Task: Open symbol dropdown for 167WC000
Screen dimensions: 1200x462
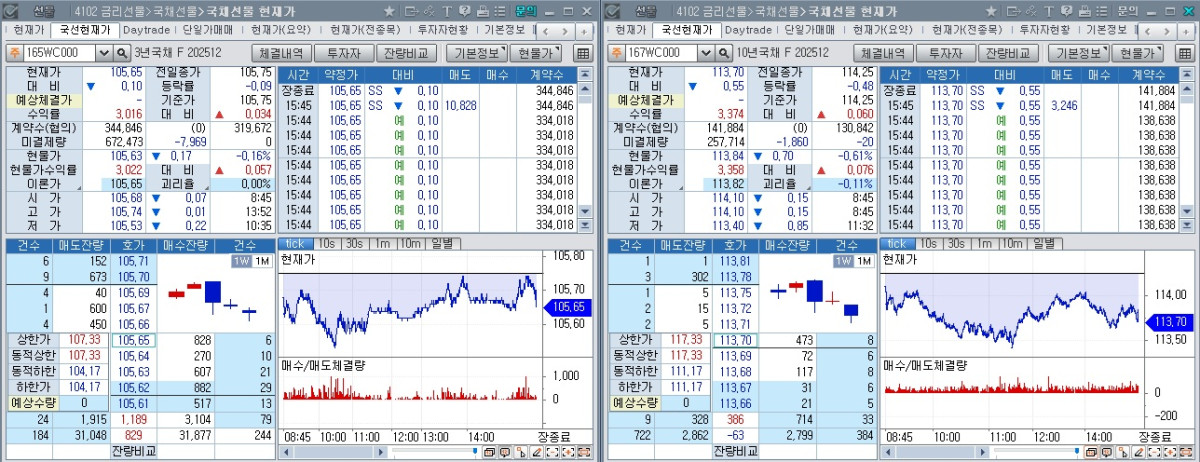Action: click(x=706, y=53)
